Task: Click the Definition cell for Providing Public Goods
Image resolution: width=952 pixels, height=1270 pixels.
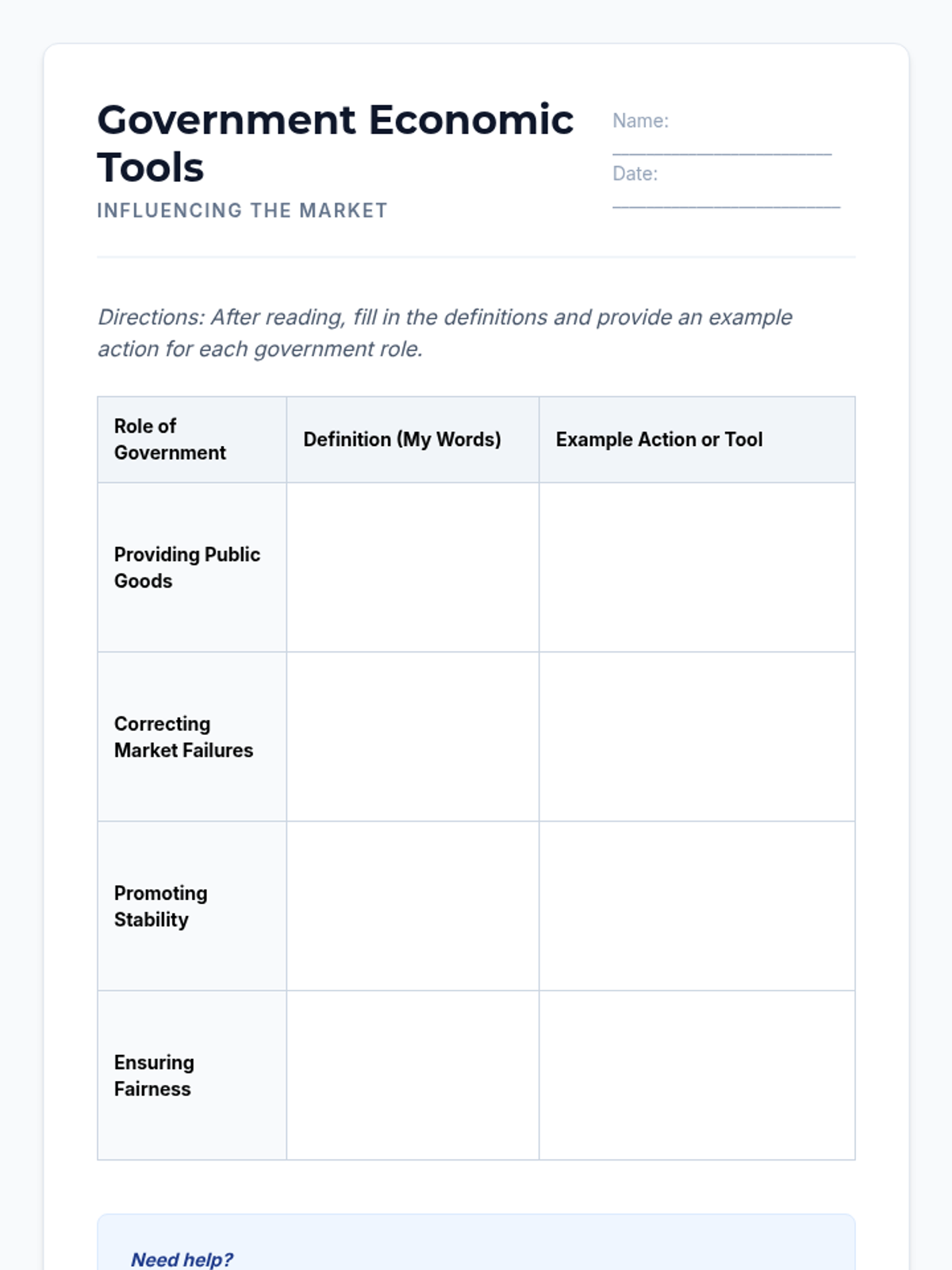Action: tap(413, 568)
